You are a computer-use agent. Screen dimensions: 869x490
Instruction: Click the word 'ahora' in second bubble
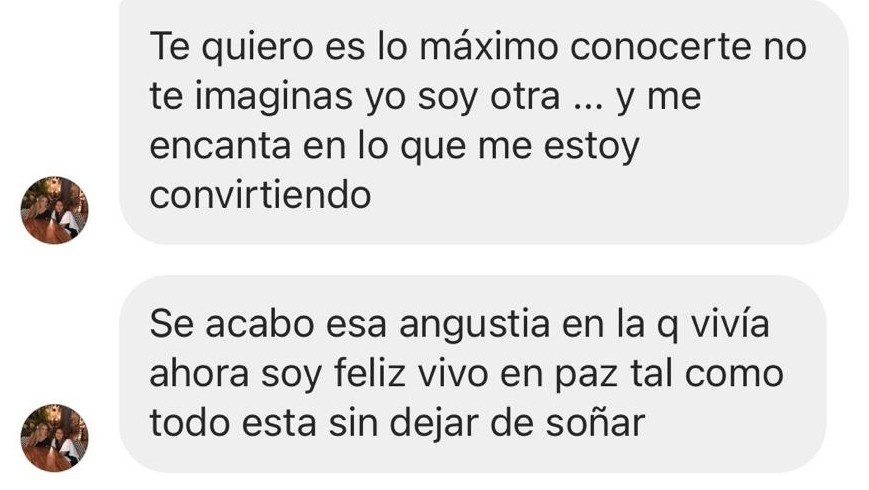click(200, 373)
